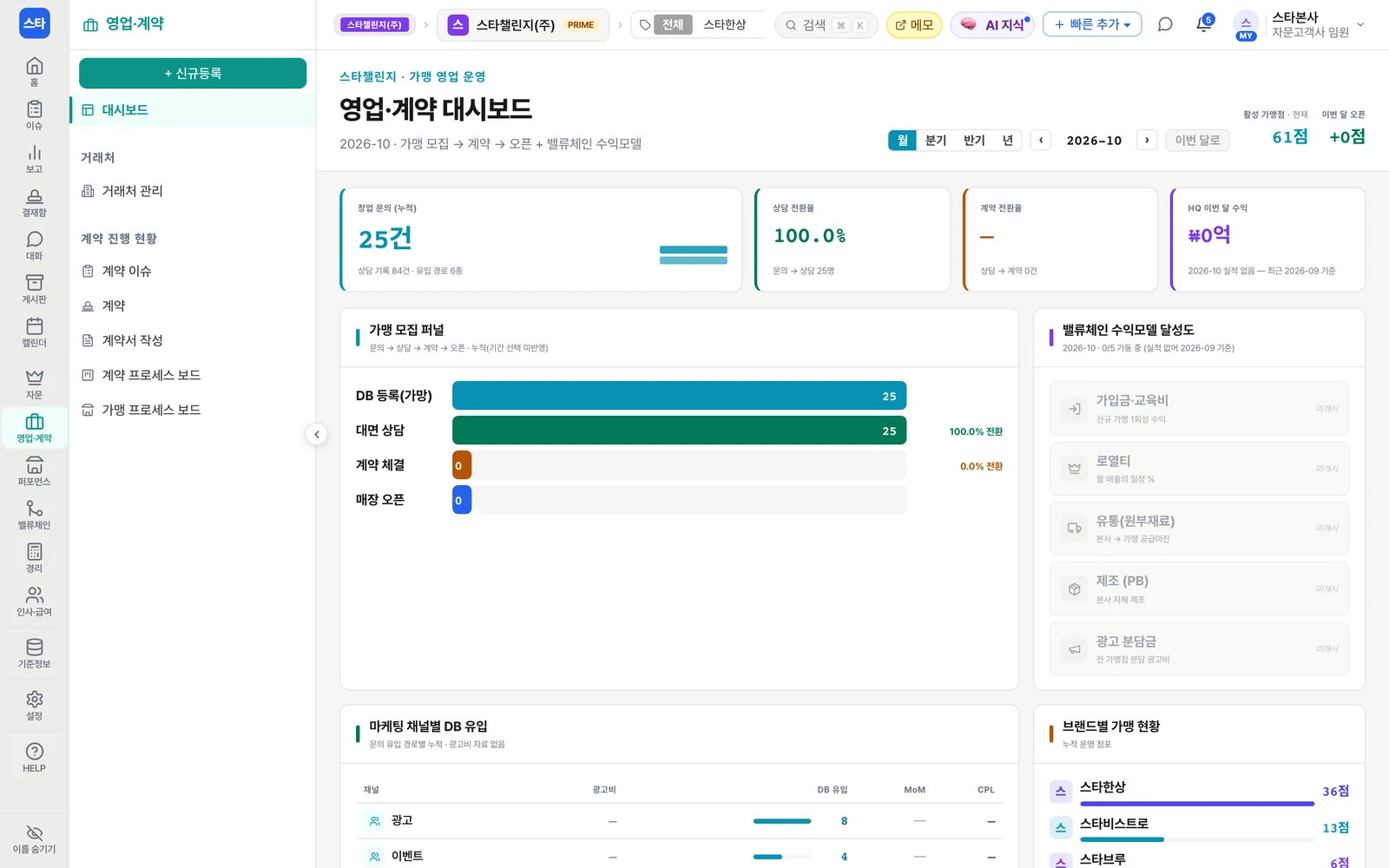Go to previous month arrow
This screenshot has width=1389, height=868.
tap(1041, 140)
